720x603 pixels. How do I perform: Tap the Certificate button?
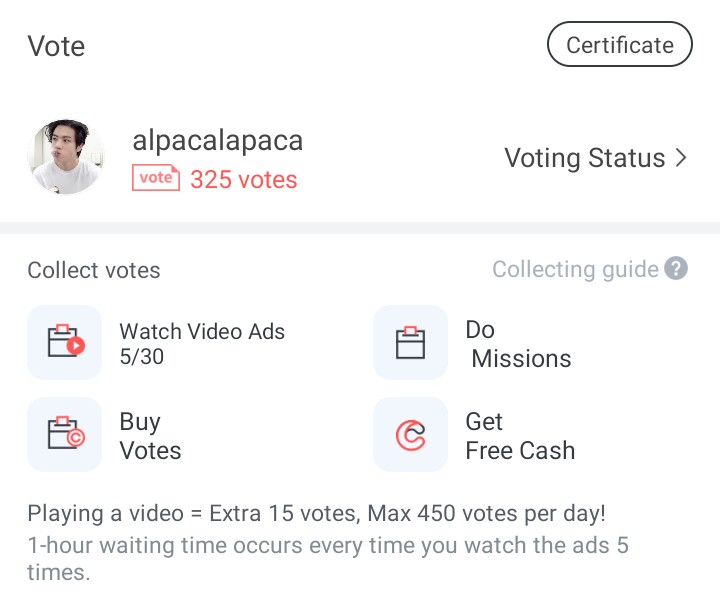coord(620,45)
